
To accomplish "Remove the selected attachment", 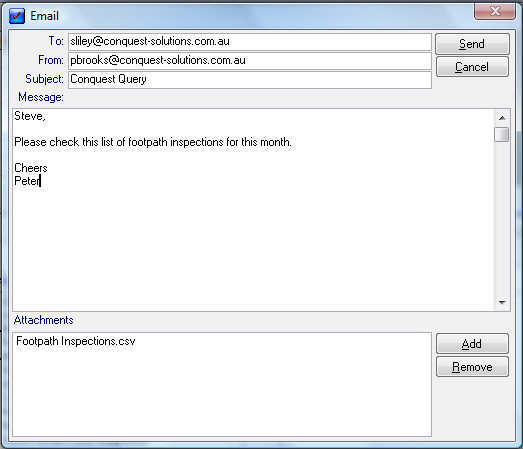I will [x=472, y=367].
